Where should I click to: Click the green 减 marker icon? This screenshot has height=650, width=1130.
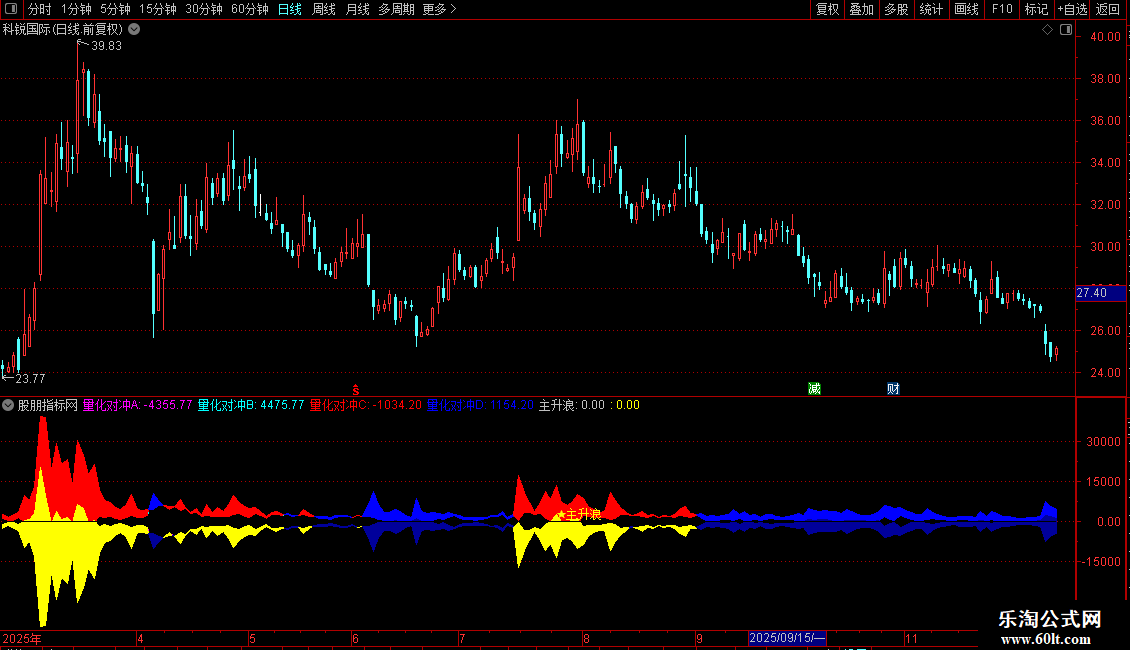point(814,389)
